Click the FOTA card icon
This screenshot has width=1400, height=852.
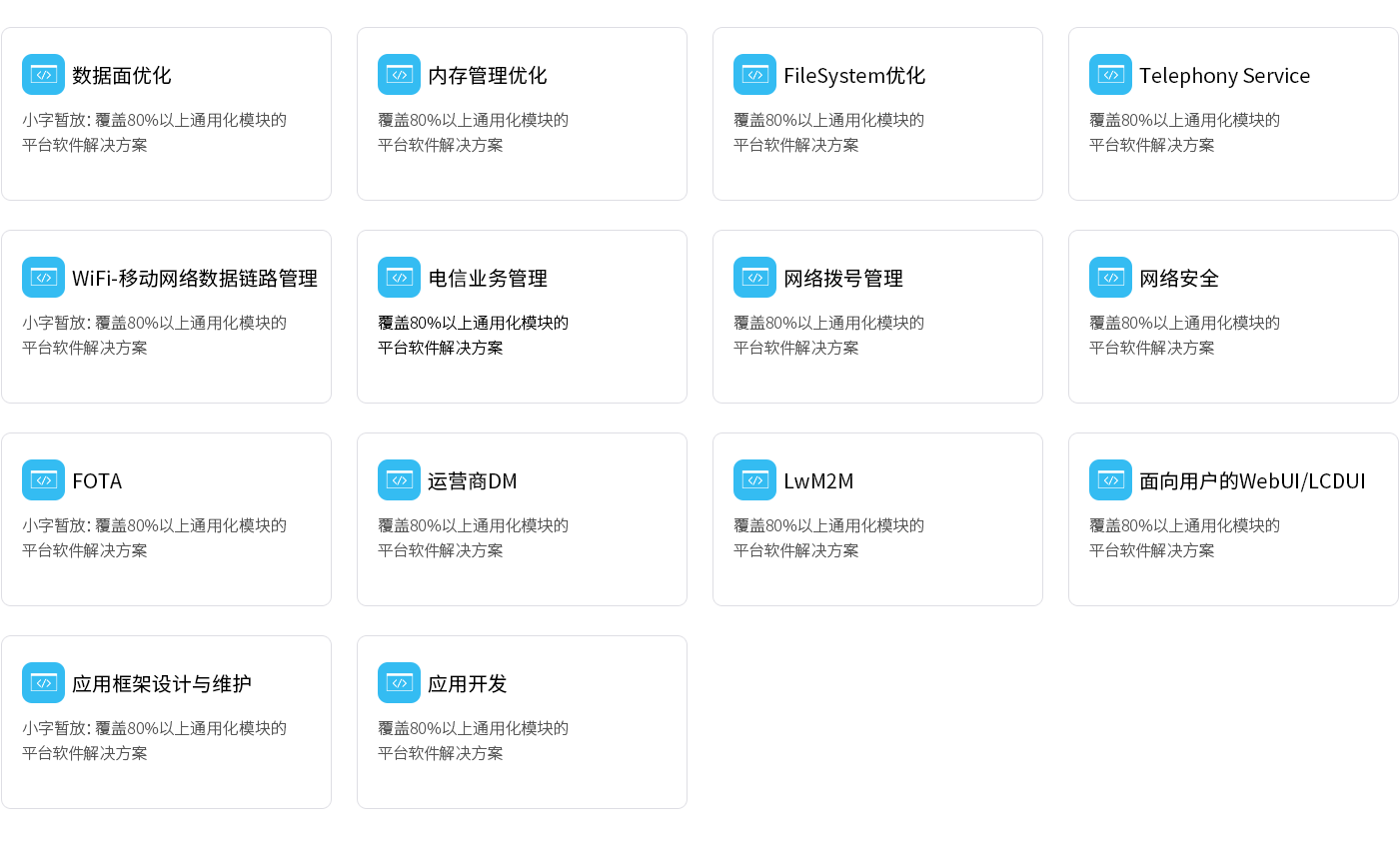[x=43, y=480]
